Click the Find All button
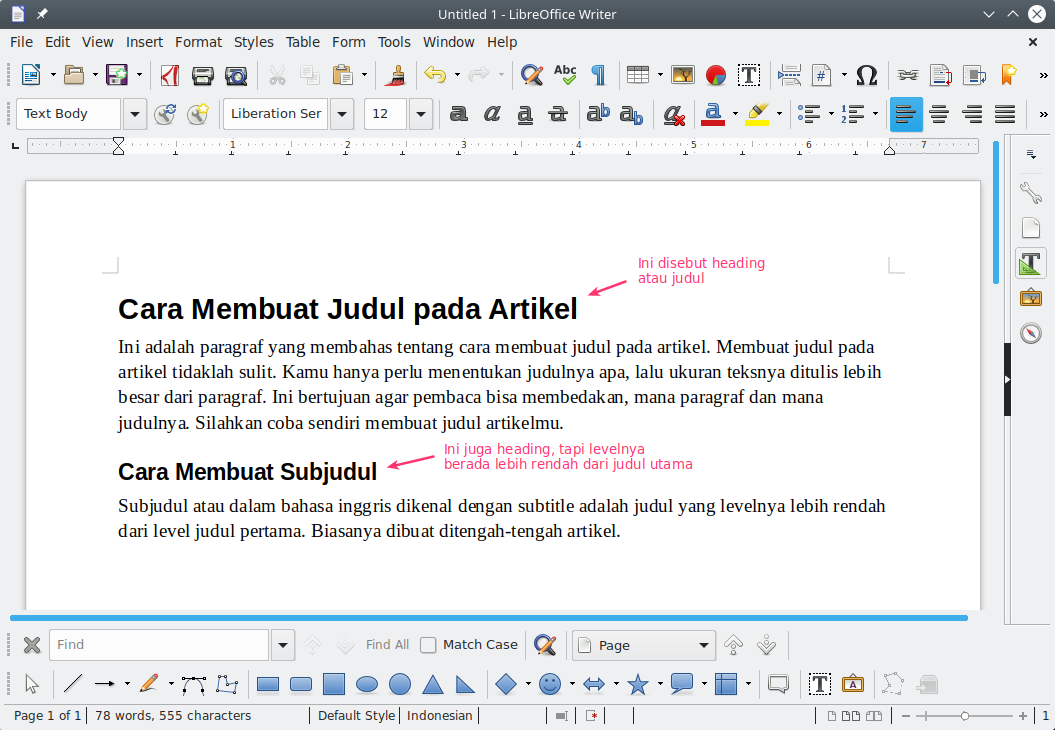The height and width of the screenshot is (730, 1055). [x=386, y=644]
